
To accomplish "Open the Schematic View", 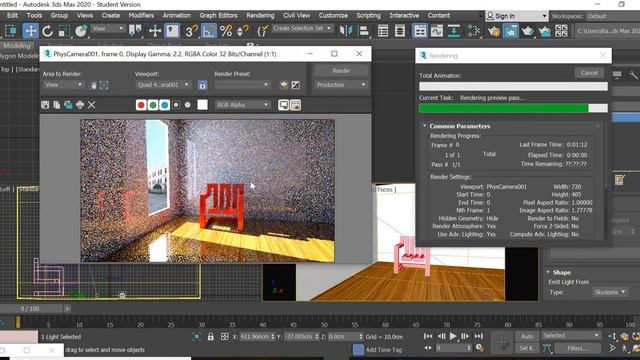I will click(454, 31).
